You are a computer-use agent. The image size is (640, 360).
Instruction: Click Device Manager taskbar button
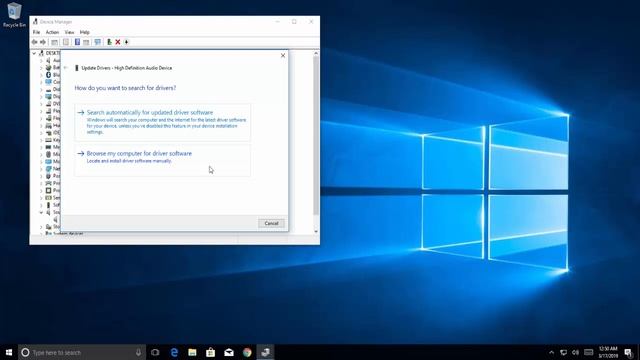coord(265,352)
